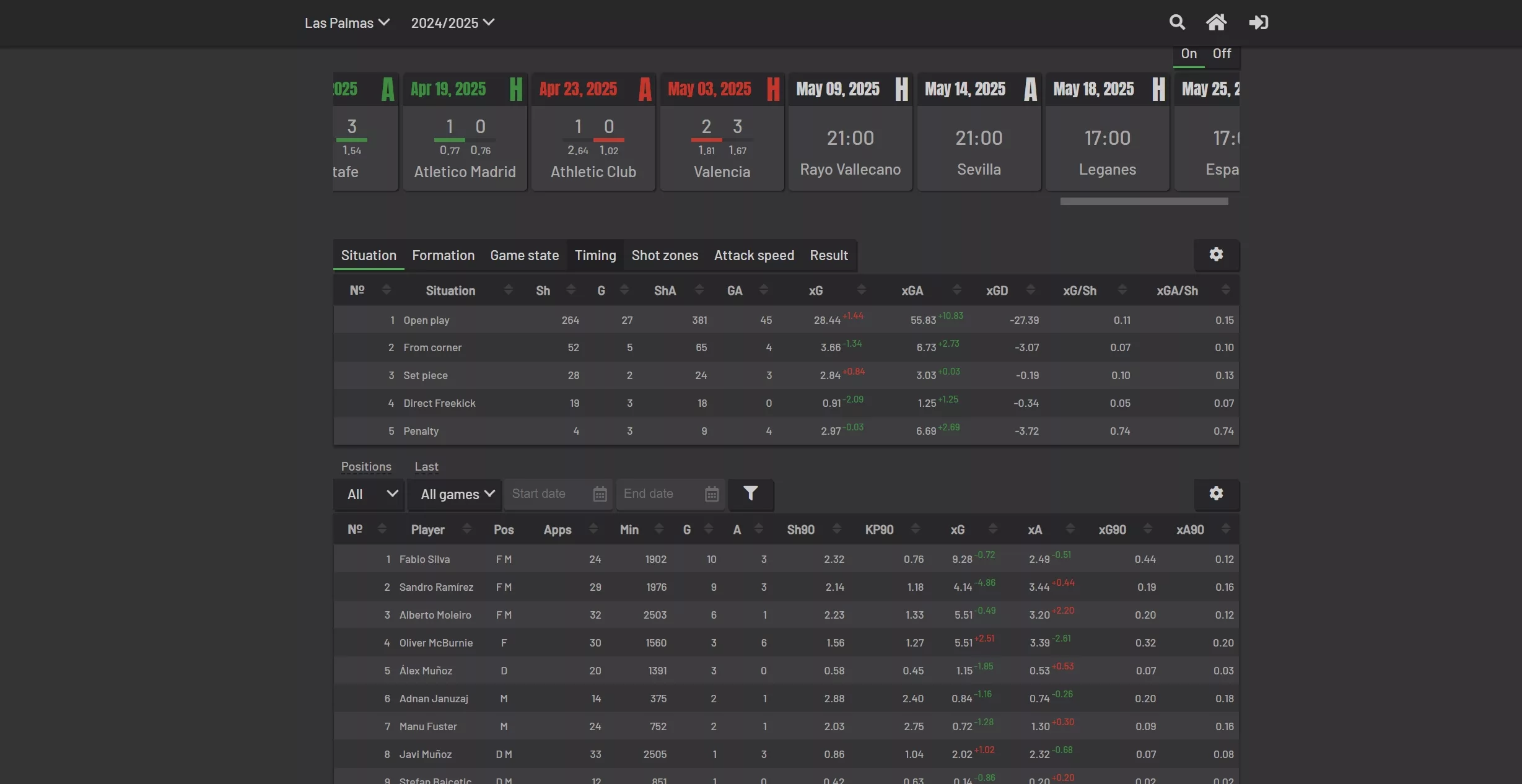
Task: Sort situation table by xGA column
Action: coord(912,290)
